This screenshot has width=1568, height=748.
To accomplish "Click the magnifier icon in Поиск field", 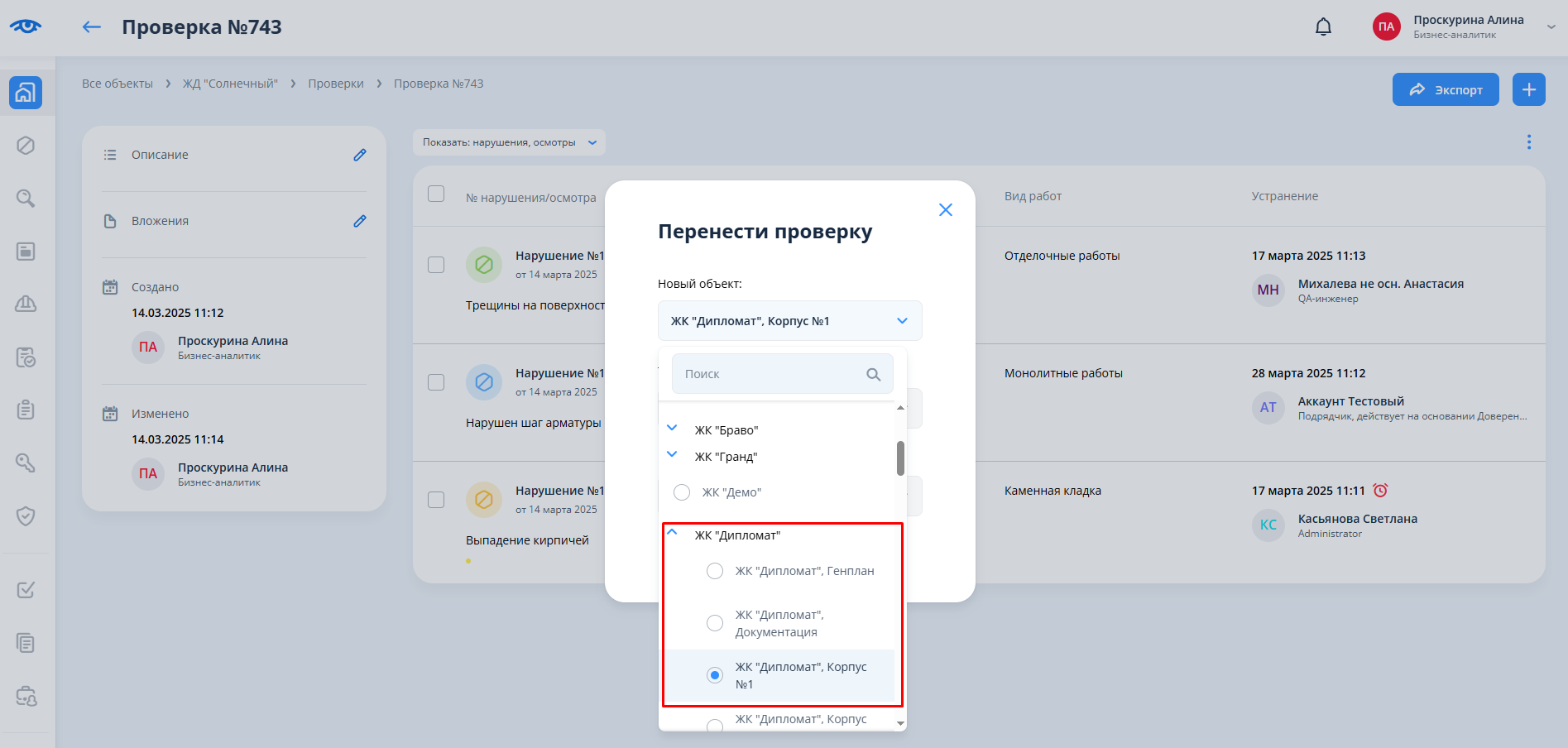I will coord(873,375).
